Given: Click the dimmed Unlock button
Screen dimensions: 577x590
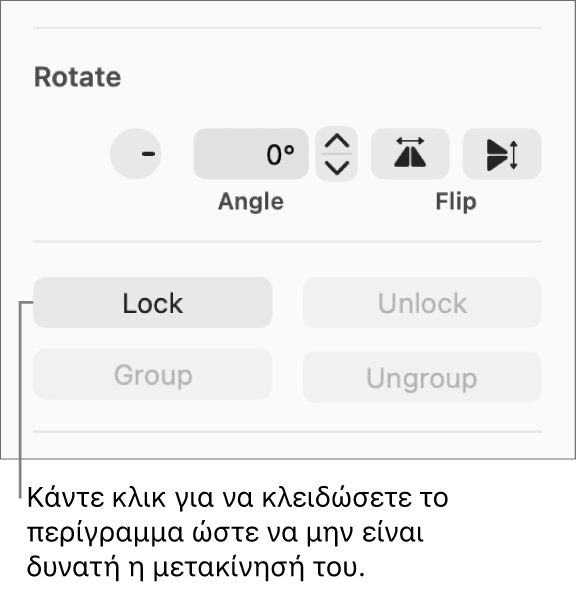Looking at the screenshot, I should coord(422,303).
